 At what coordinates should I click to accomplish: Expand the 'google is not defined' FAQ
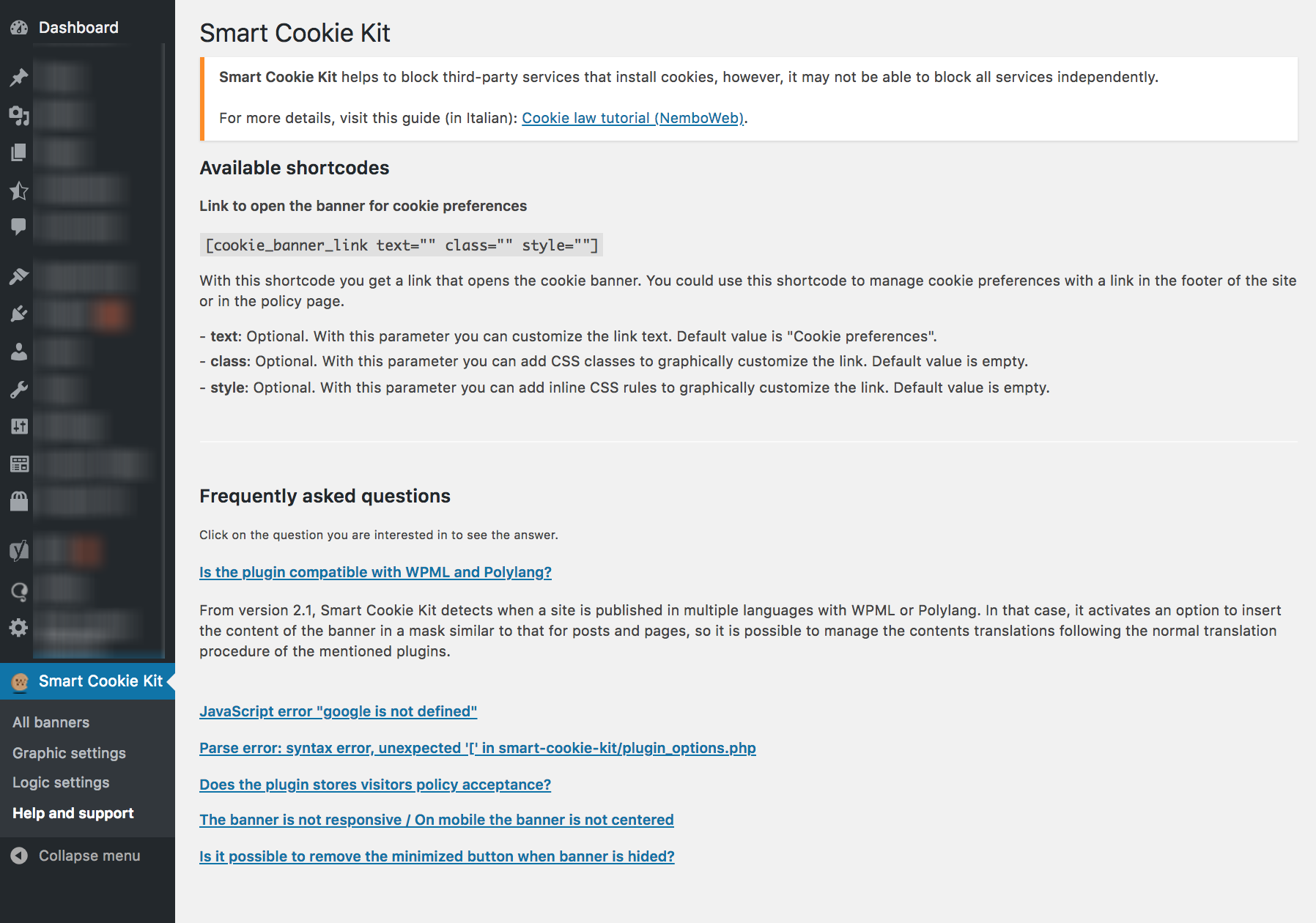[338, 711]
